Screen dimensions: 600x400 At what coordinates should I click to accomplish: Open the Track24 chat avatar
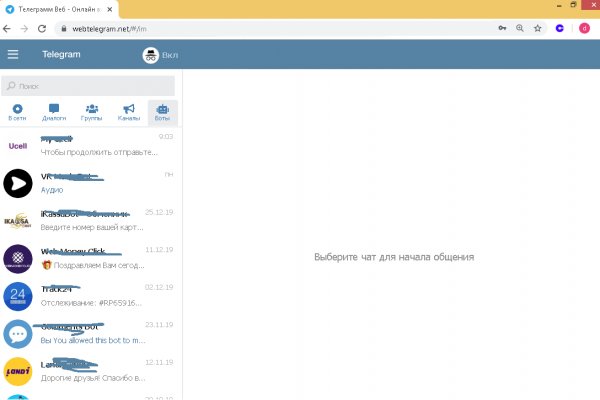click(x=18, y=296)
